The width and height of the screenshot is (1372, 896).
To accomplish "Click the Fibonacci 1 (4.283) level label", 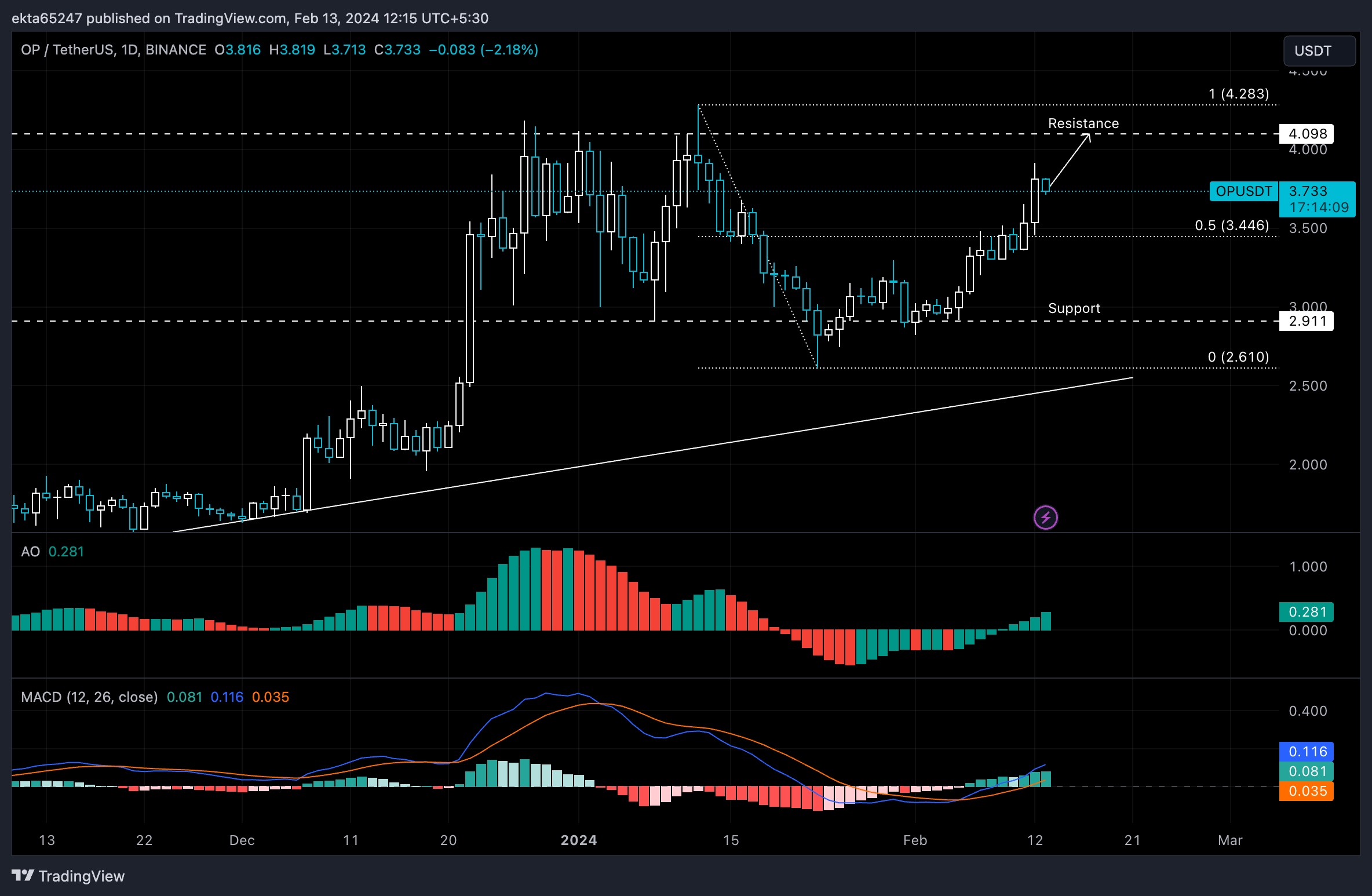I will pyautogui.click(x=1238, y=94).
